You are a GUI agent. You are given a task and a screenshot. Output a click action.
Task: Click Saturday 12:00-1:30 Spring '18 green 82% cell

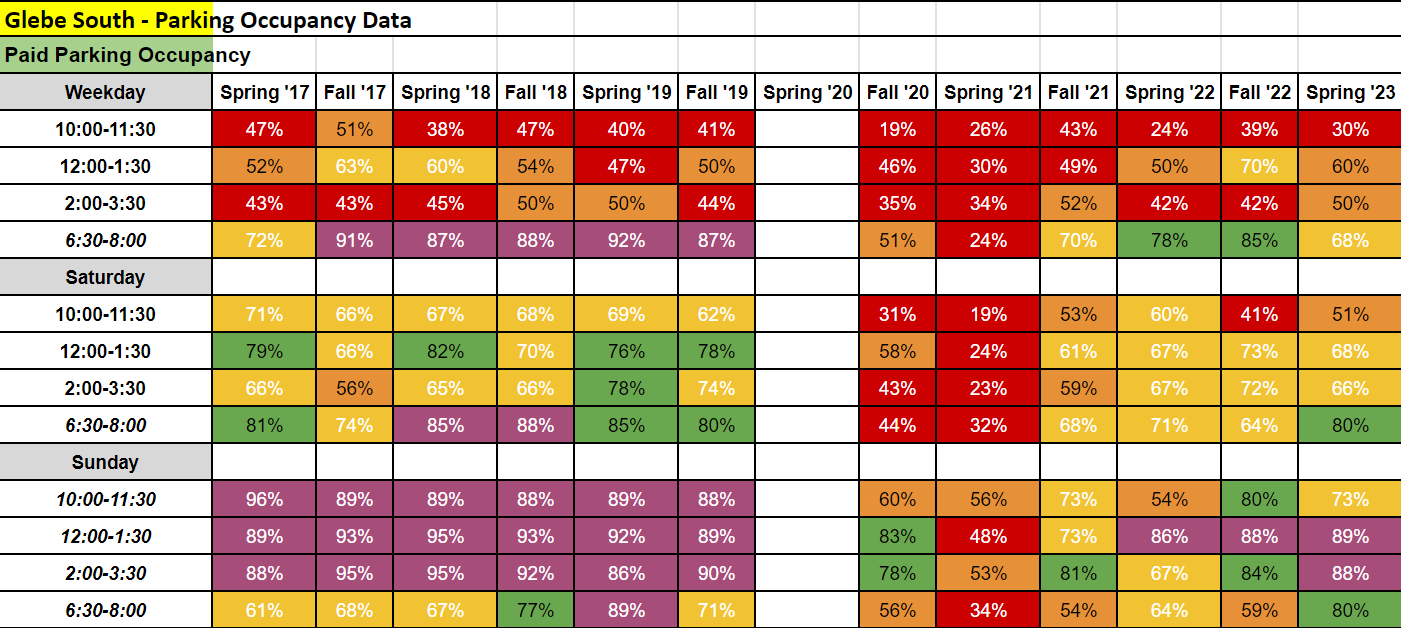445,351
